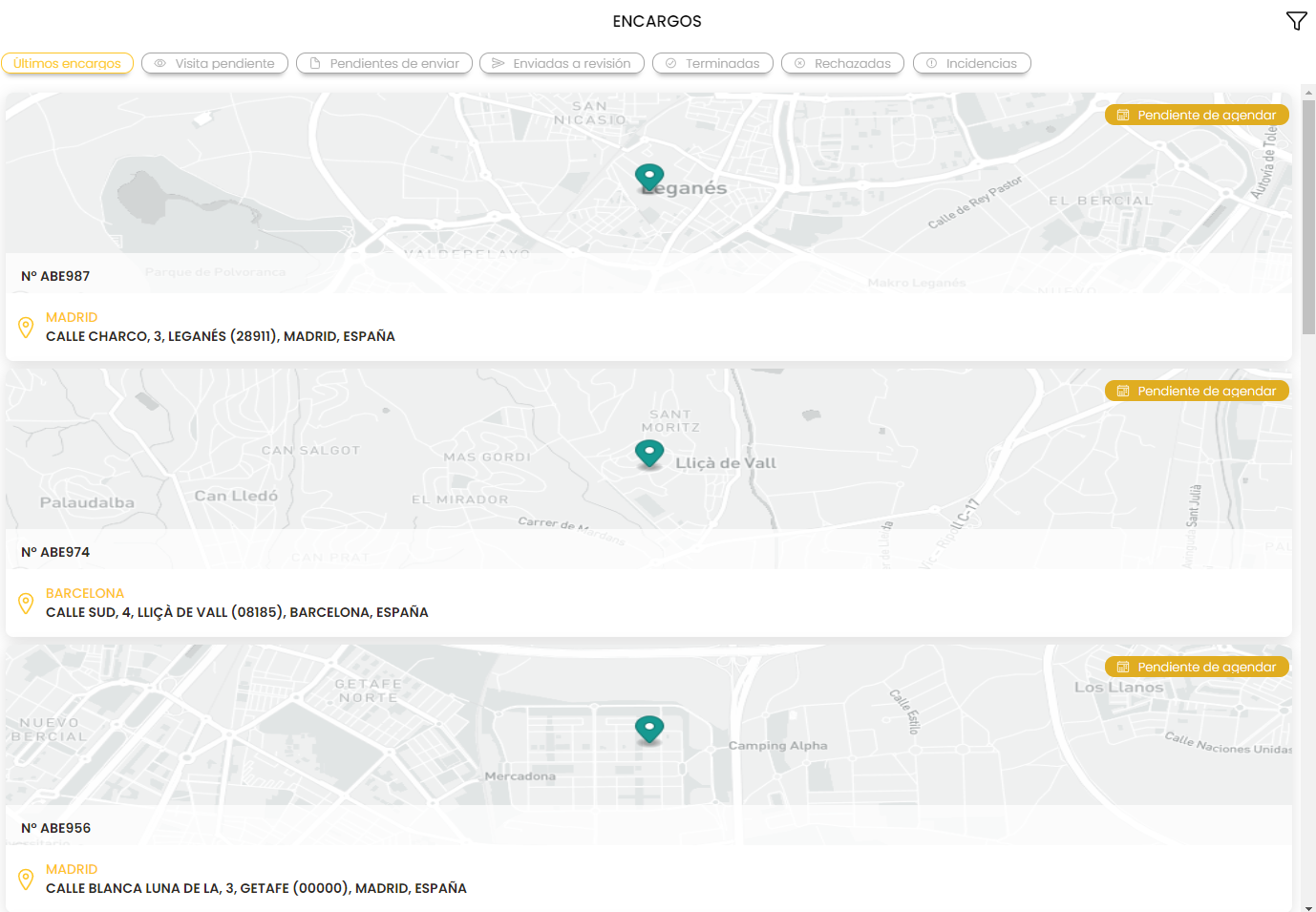The image size is (1316, 912).
Task: Filter by Visita pendiente
Action: point(215,63)
